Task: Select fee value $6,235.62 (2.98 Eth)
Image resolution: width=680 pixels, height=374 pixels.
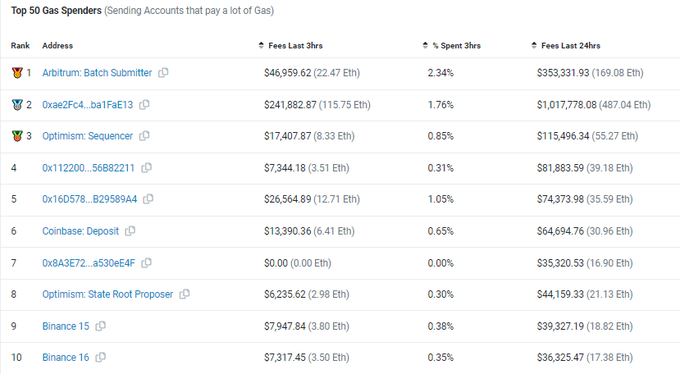Action: coord(307,294)
